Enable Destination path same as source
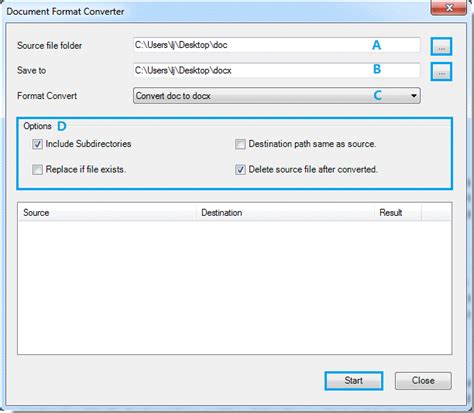This screenshot has height=413, width=474. [x=240, y=144]
